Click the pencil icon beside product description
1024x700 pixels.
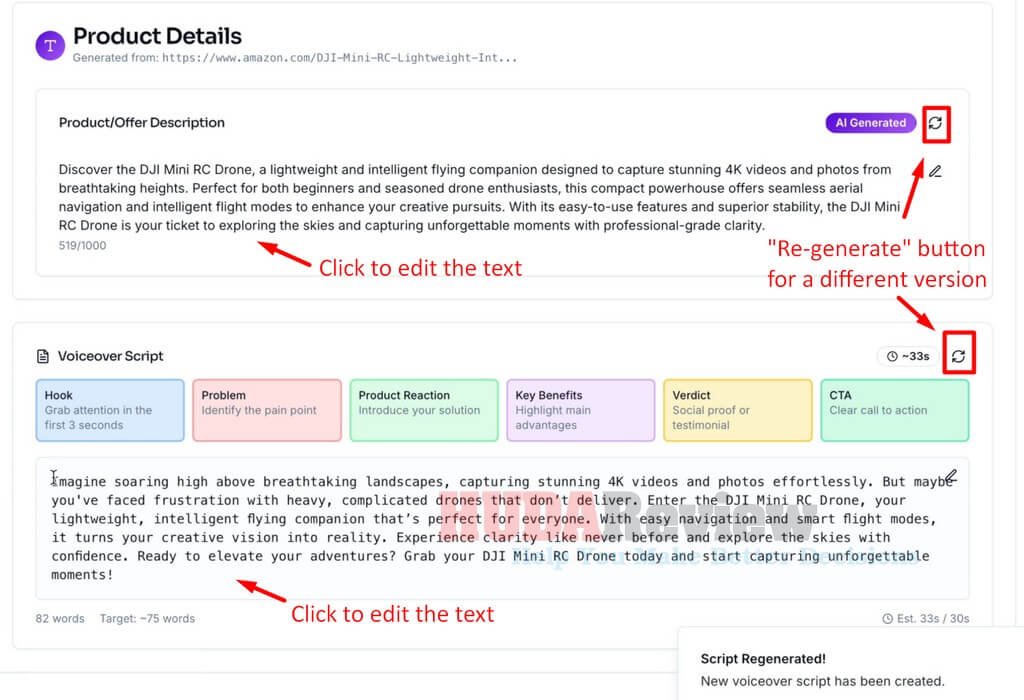[935, 172]
